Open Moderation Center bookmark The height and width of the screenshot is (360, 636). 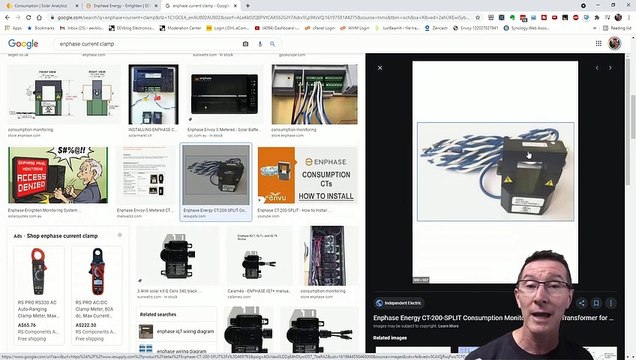coord(180,28)
